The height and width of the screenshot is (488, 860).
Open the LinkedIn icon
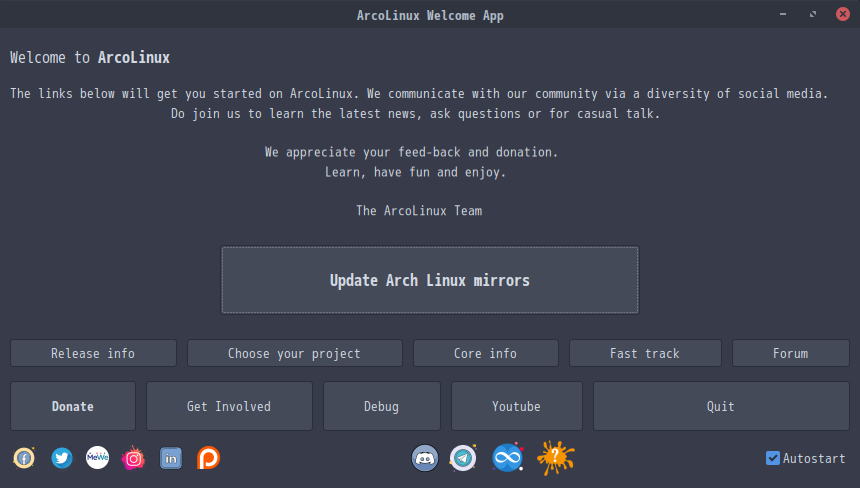tap(171, 458)
